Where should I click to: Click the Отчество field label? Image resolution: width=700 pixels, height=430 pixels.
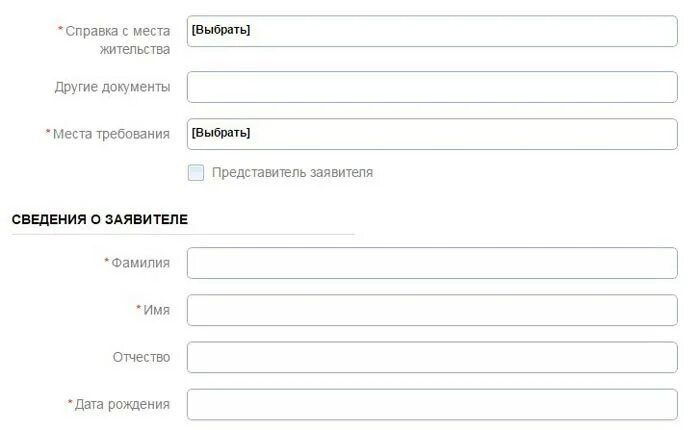click(x=141, y=357)
